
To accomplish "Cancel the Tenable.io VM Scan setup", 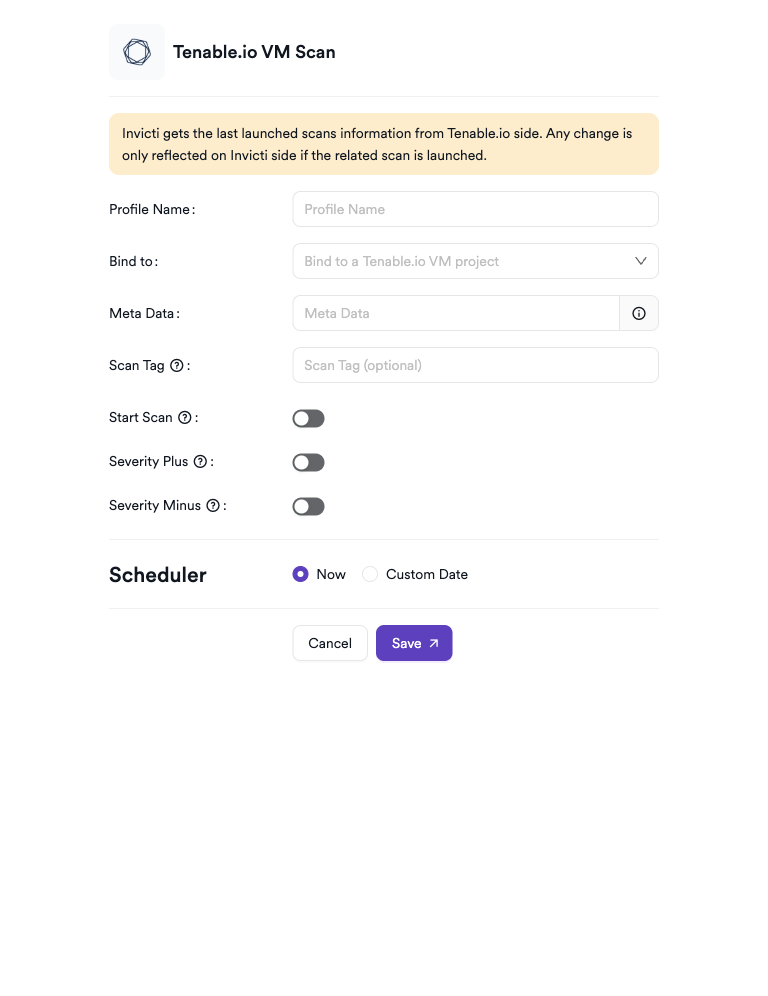I will (329, 643).
